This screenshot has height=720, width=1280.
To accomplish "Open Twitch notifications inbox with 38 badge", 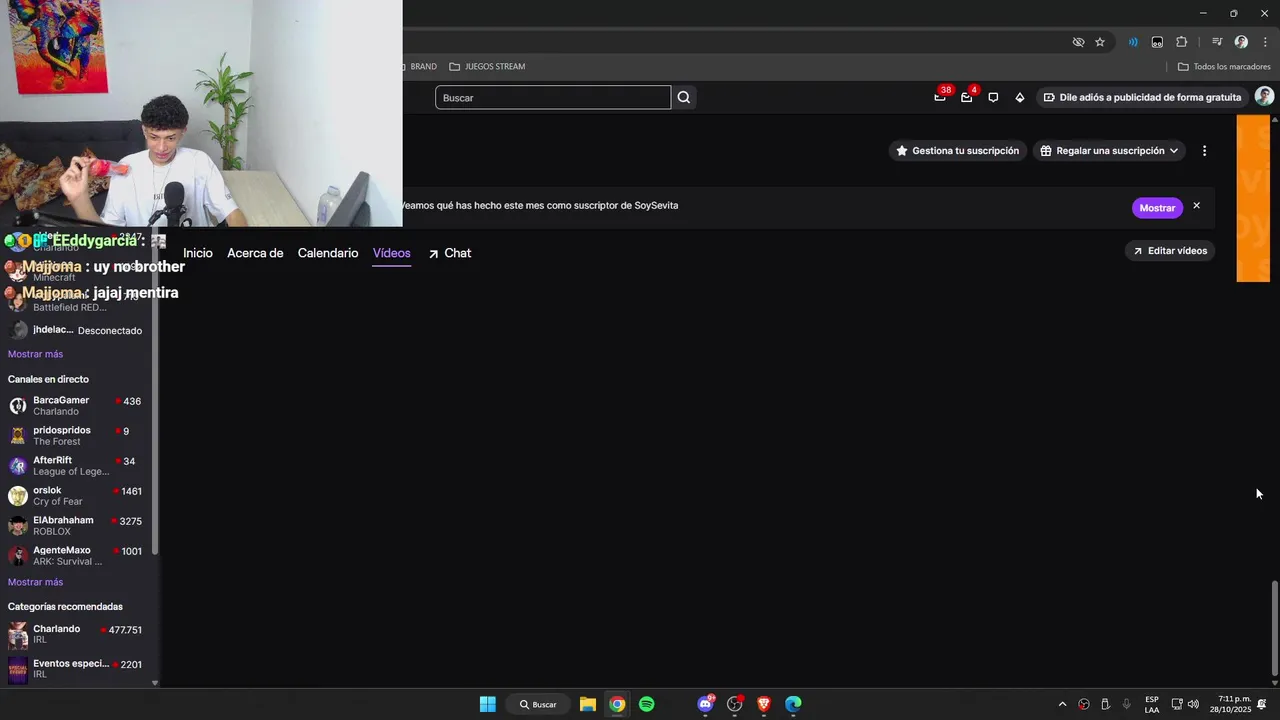I will tap(940, 97).
